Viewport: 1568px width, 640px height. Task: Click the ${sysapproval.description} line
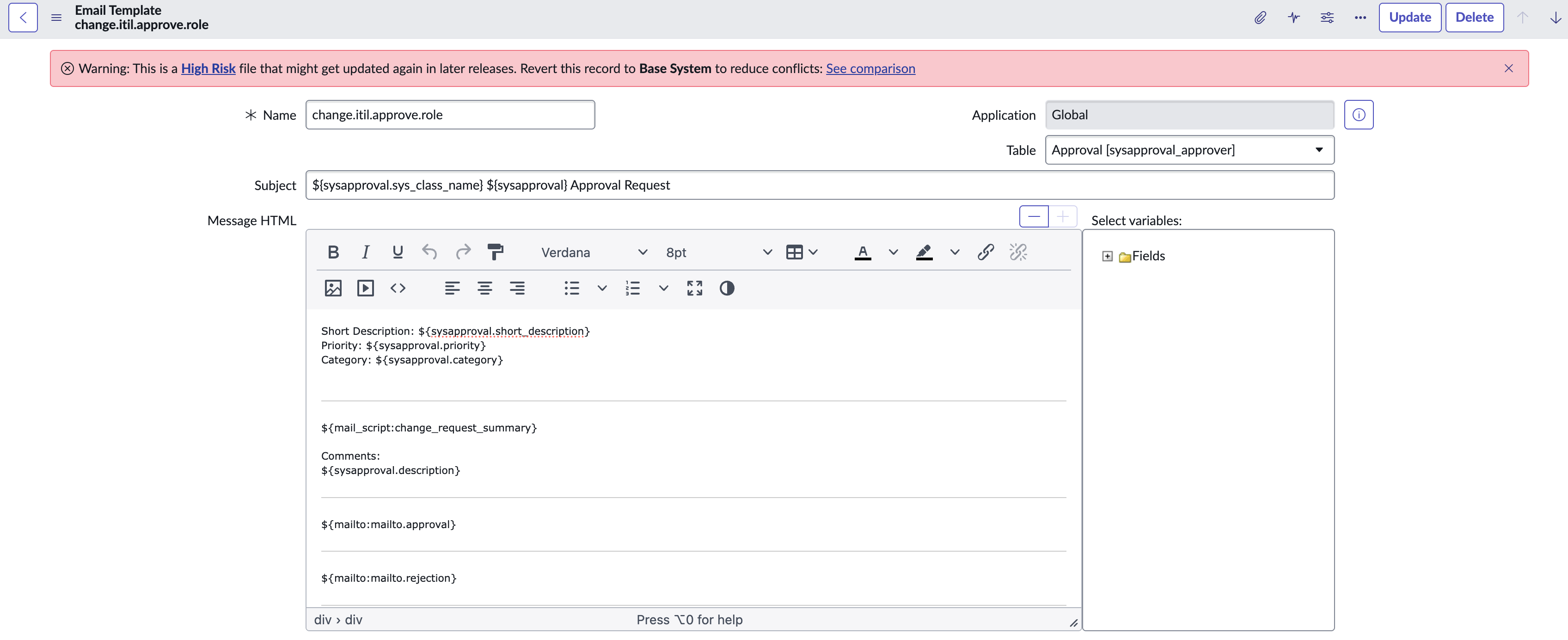[390, 470]
